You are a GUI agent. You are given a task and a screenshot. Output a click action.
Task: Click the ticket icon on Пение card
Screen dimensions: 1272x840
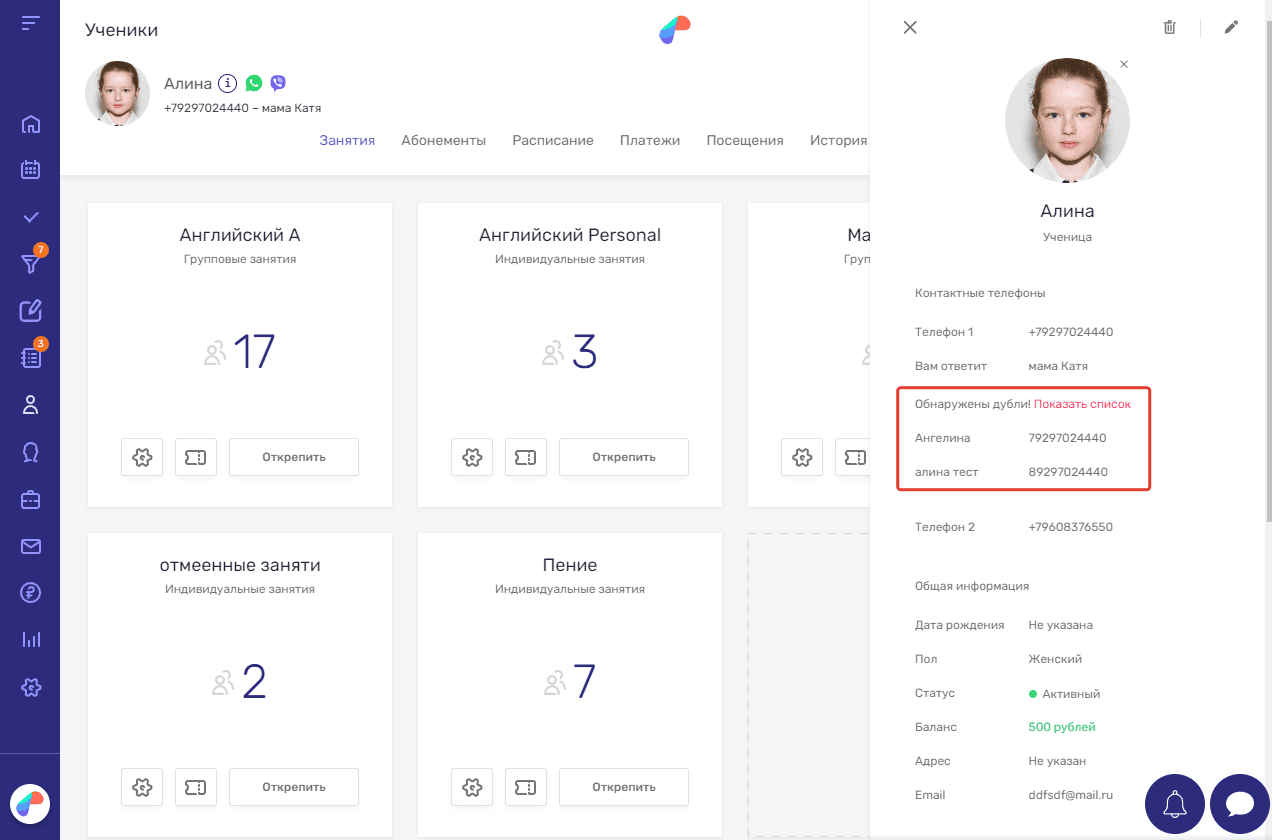pyautogui.click(x=526, y=787)
